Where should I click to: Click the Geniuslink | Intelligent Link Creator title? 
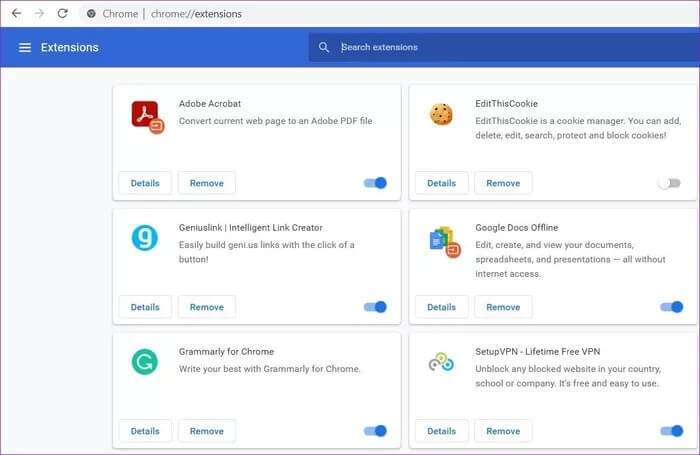click(x=250, y=228)
